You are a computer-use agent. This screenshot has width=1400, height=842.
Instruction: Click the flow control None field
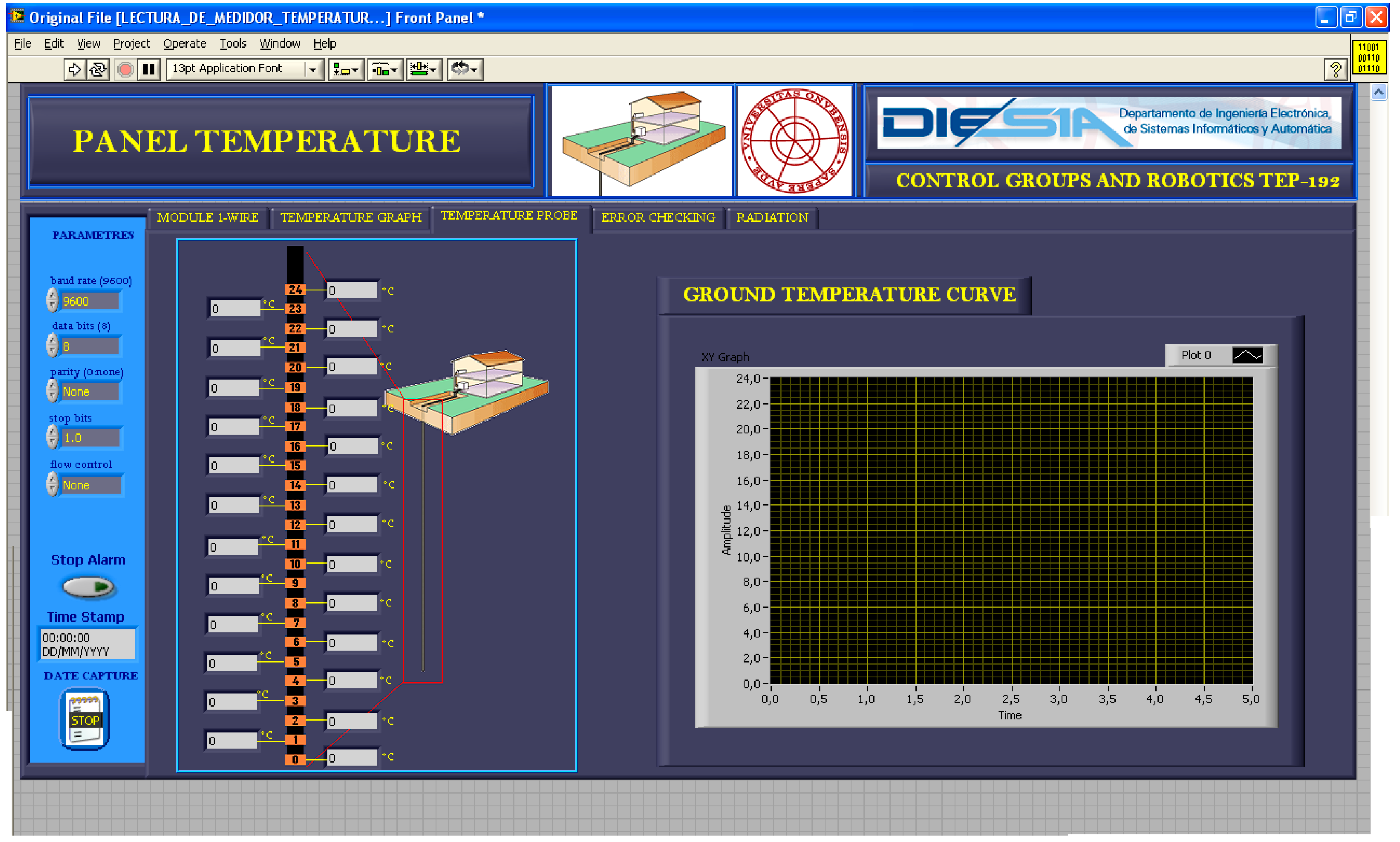coord(91,485)
